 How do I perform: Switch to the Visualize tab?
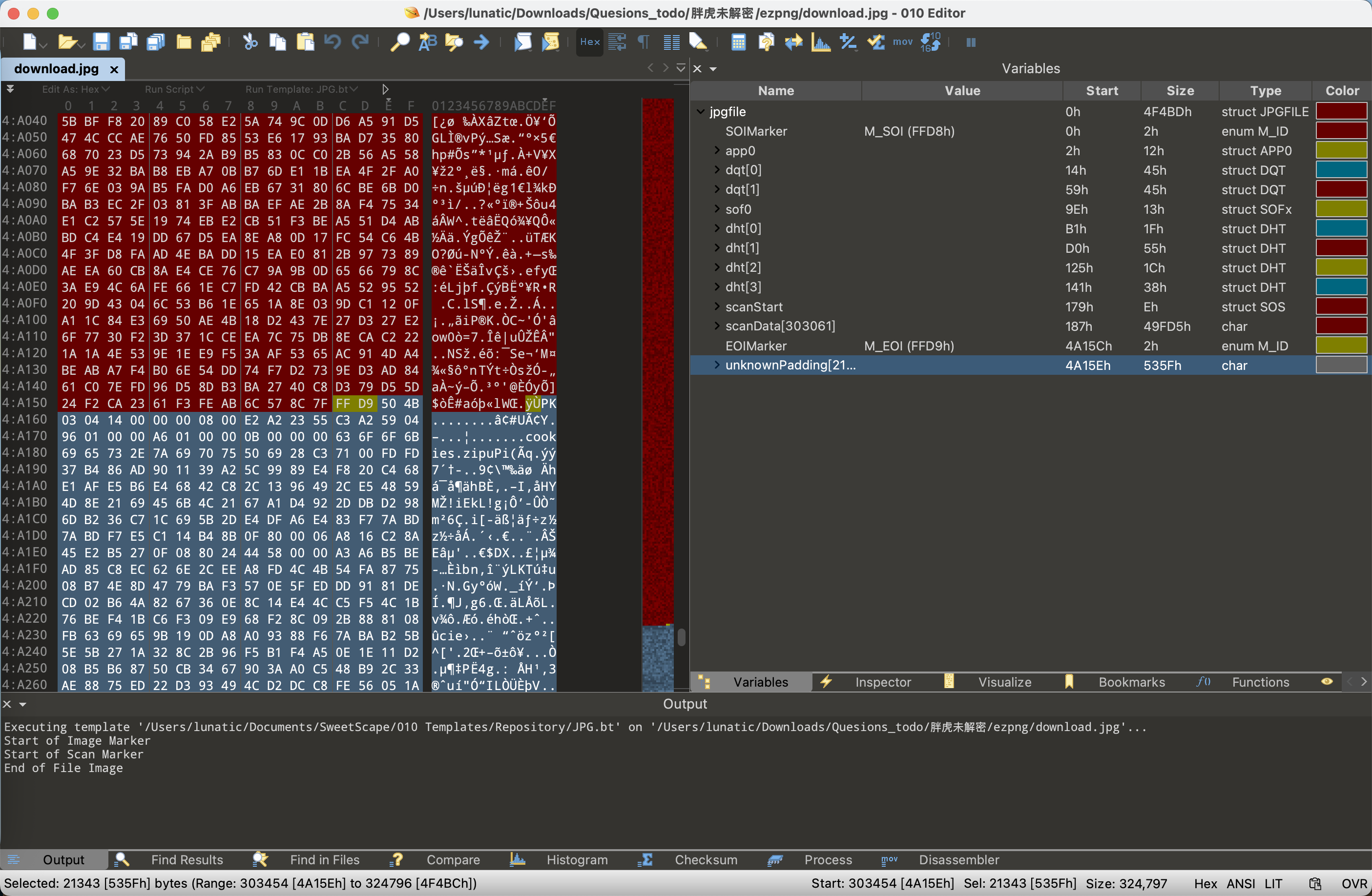tap(1004, 682)
